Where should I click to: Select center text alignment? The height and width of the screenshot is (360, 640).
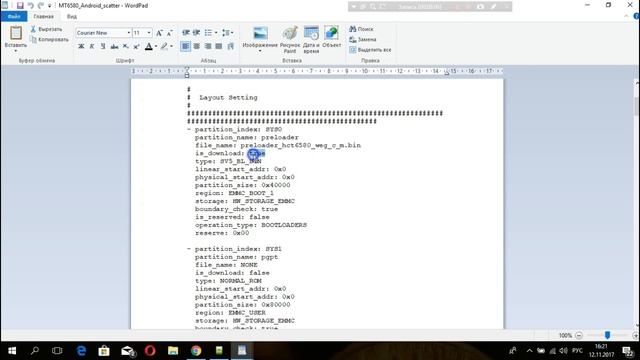point(197,47)
